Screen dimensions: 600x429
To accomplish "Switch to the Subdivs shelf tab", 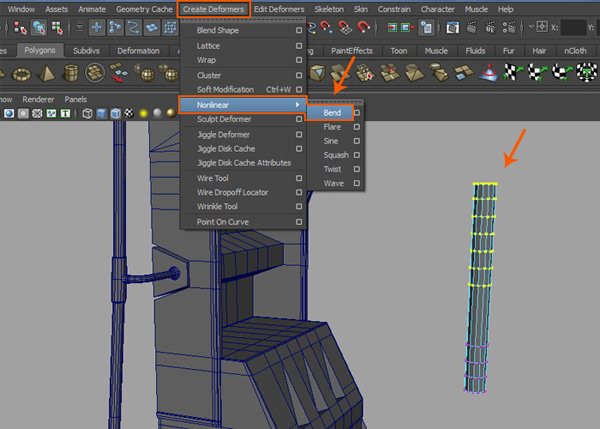I will [x=86, y=51].
